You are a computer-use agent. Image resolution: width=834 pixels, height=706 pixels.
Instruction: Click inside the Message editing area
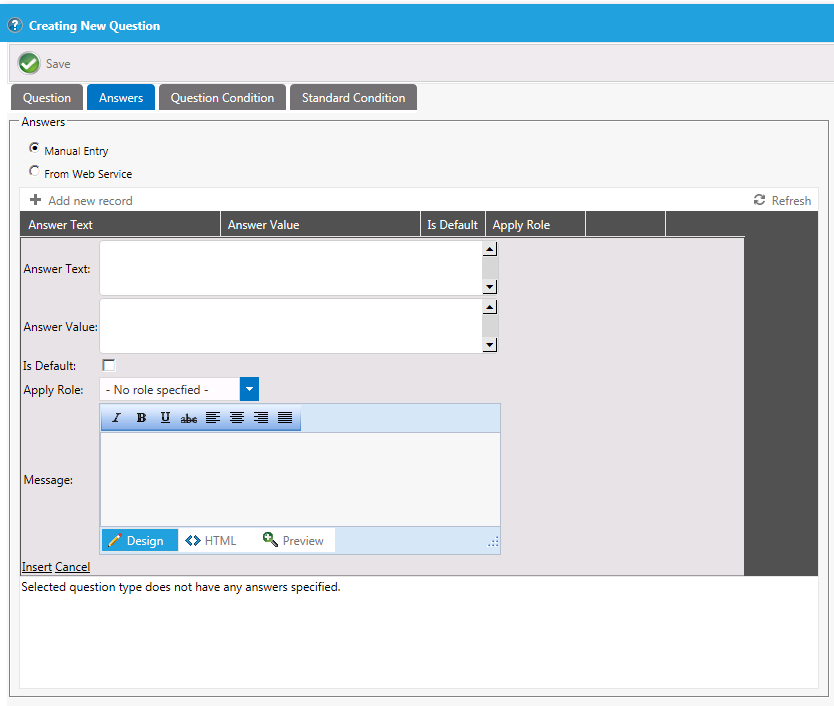tap(300, 479)
